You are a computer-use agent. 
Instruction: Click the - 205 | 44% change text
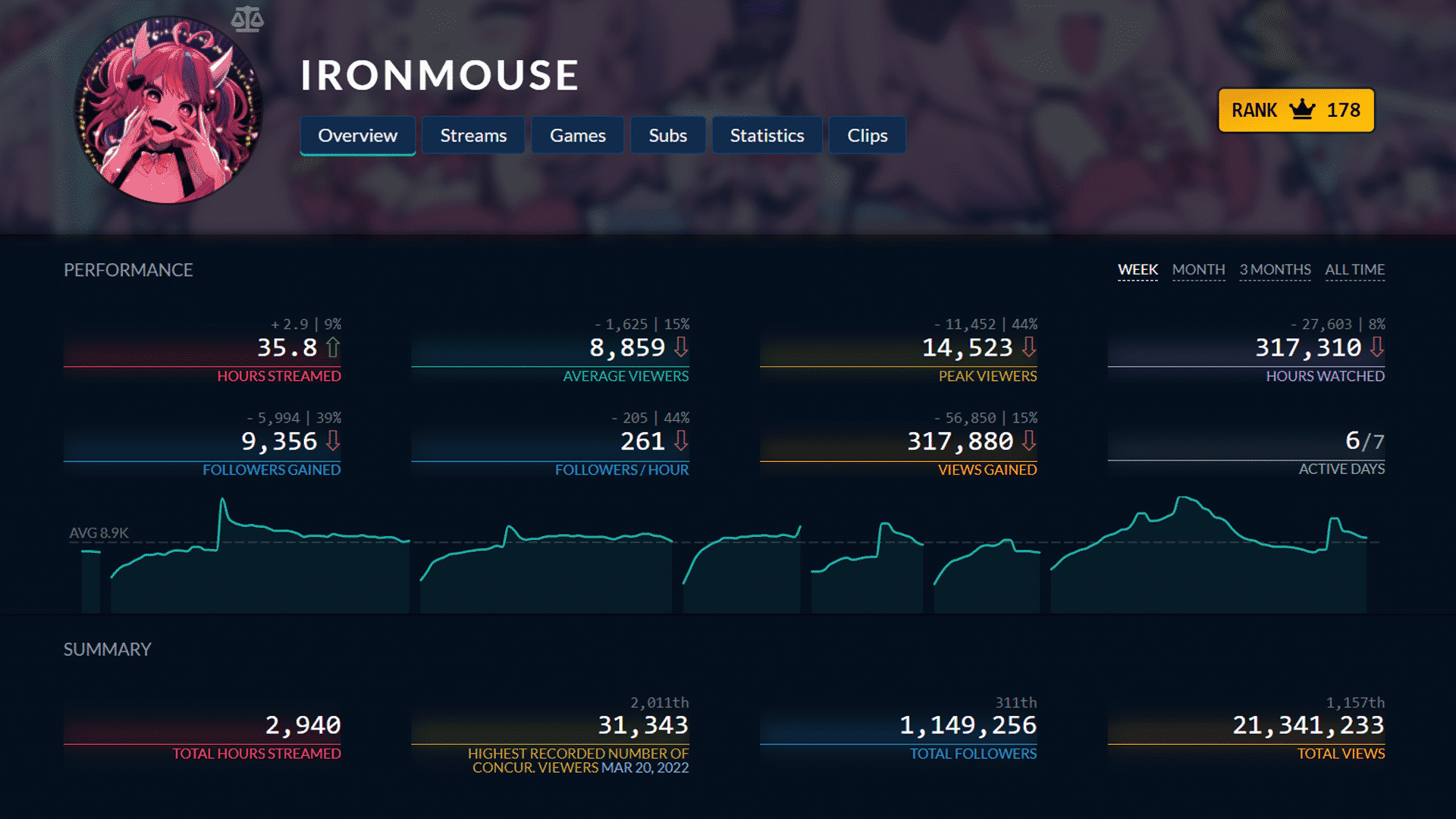click(x=650, y=418)
